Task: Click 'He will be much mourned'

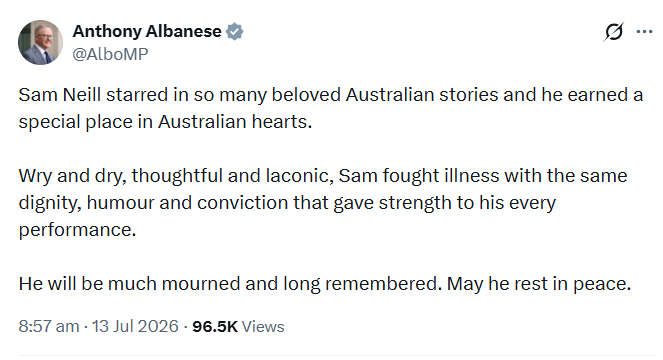Action: [129, 283]
